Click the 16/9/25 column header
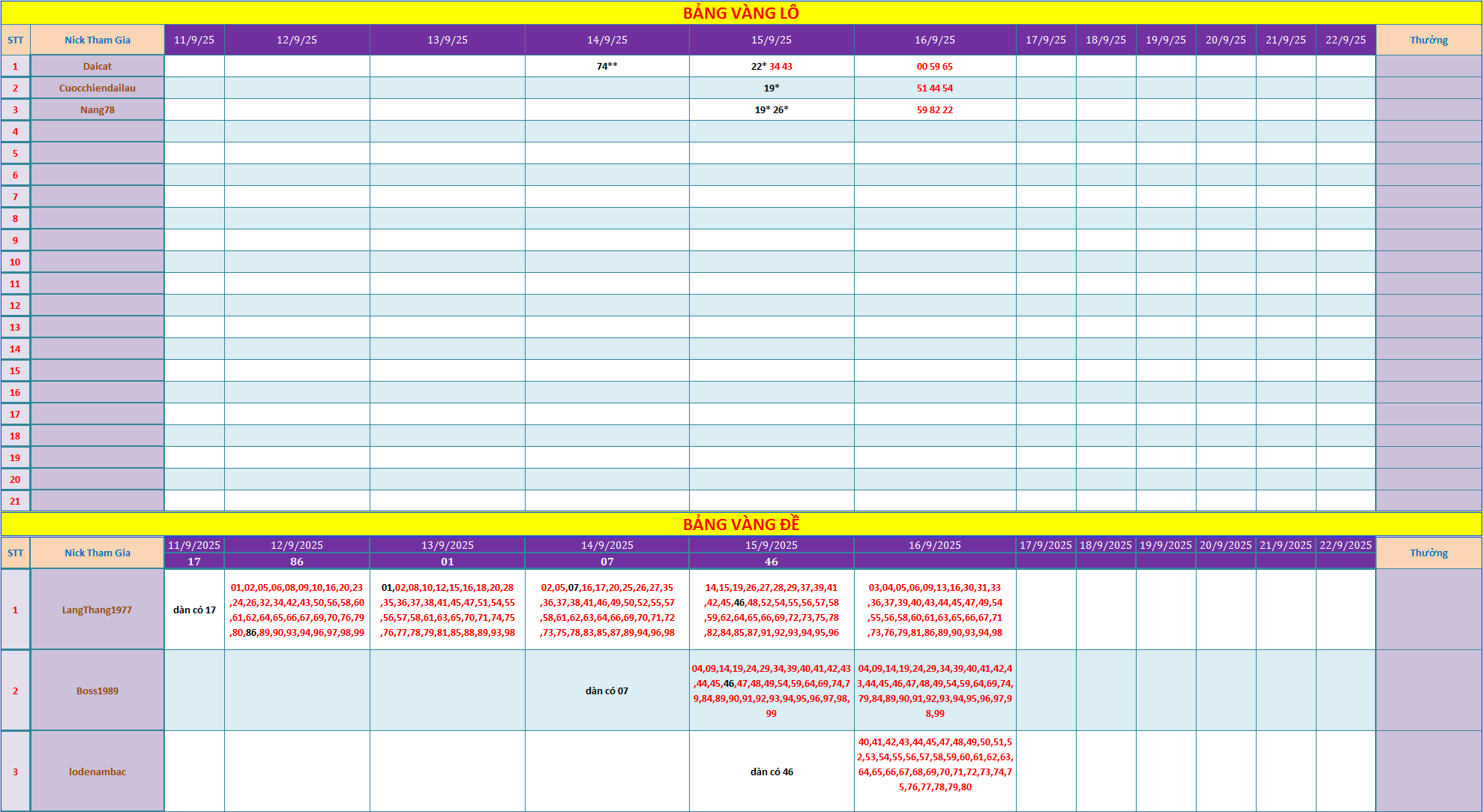 click(934, 40)
